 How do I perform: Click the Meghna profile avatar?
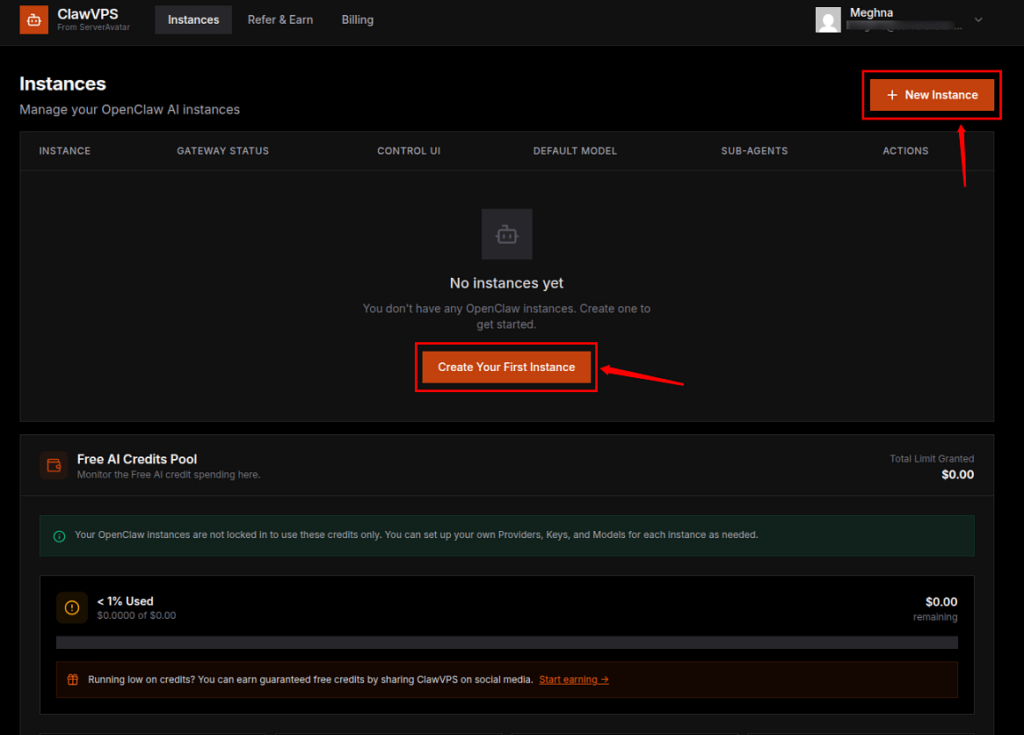click(x=828, y=19)
